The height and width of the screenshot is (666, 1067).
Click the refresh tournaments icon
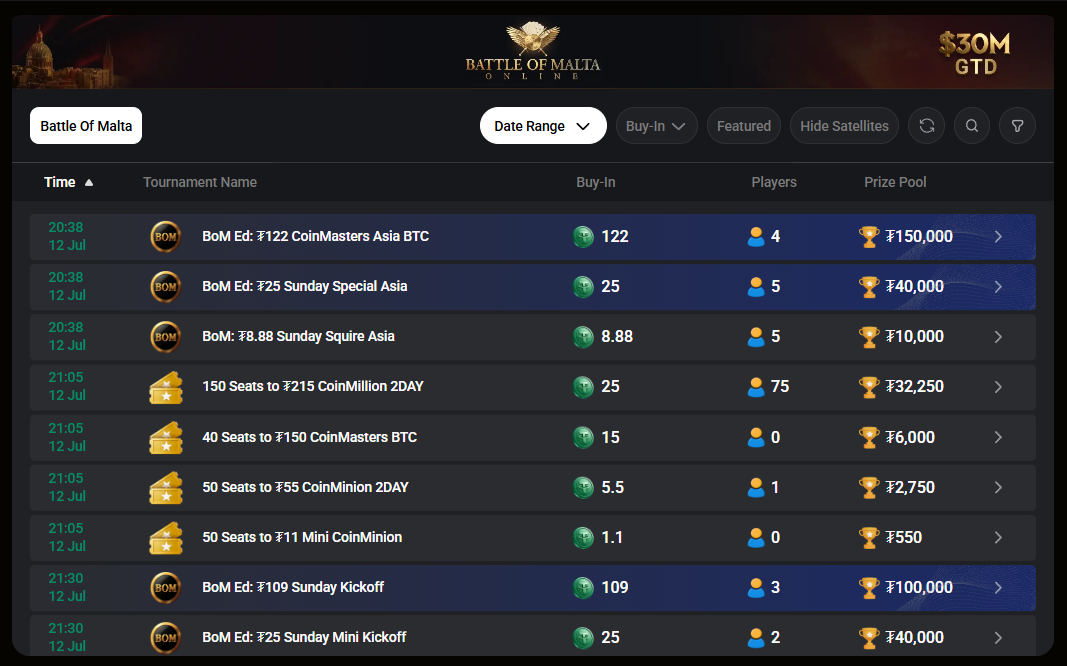point(927,126)
